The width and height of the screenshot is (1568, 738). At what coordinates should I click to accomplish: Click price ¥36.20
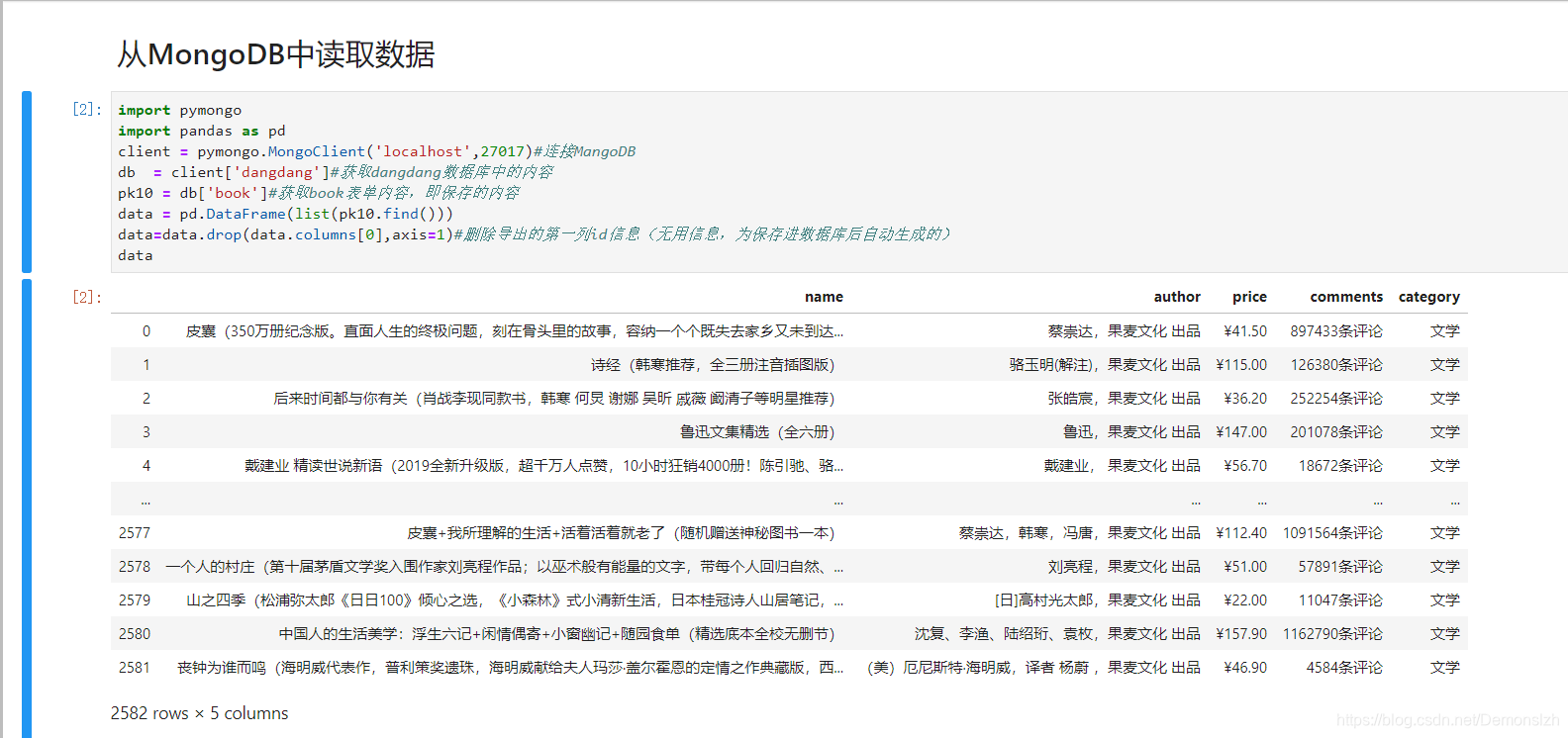pos(1245,399)
